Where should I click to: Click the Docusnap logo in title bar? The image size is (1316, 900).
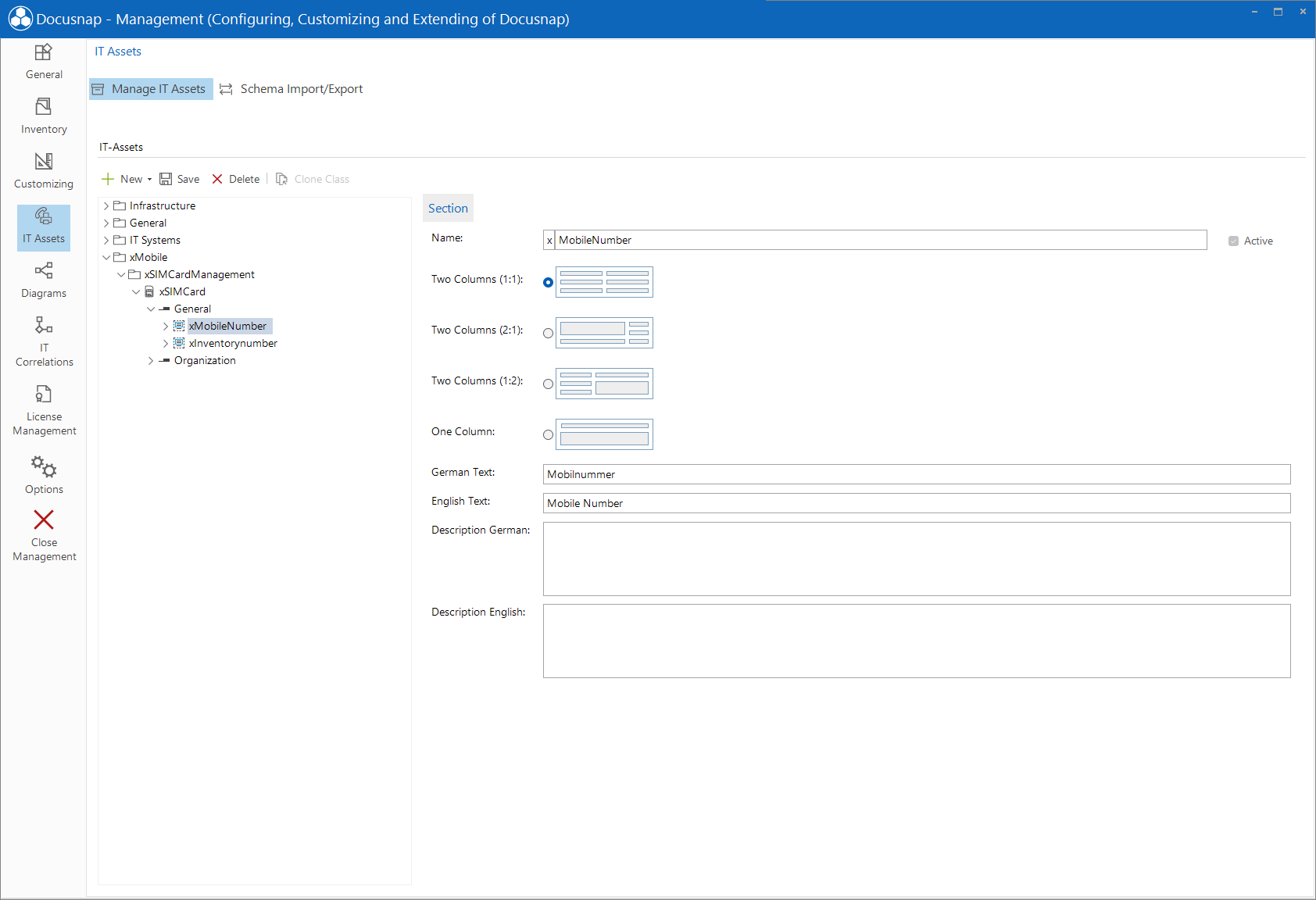[x=20, y=19]
